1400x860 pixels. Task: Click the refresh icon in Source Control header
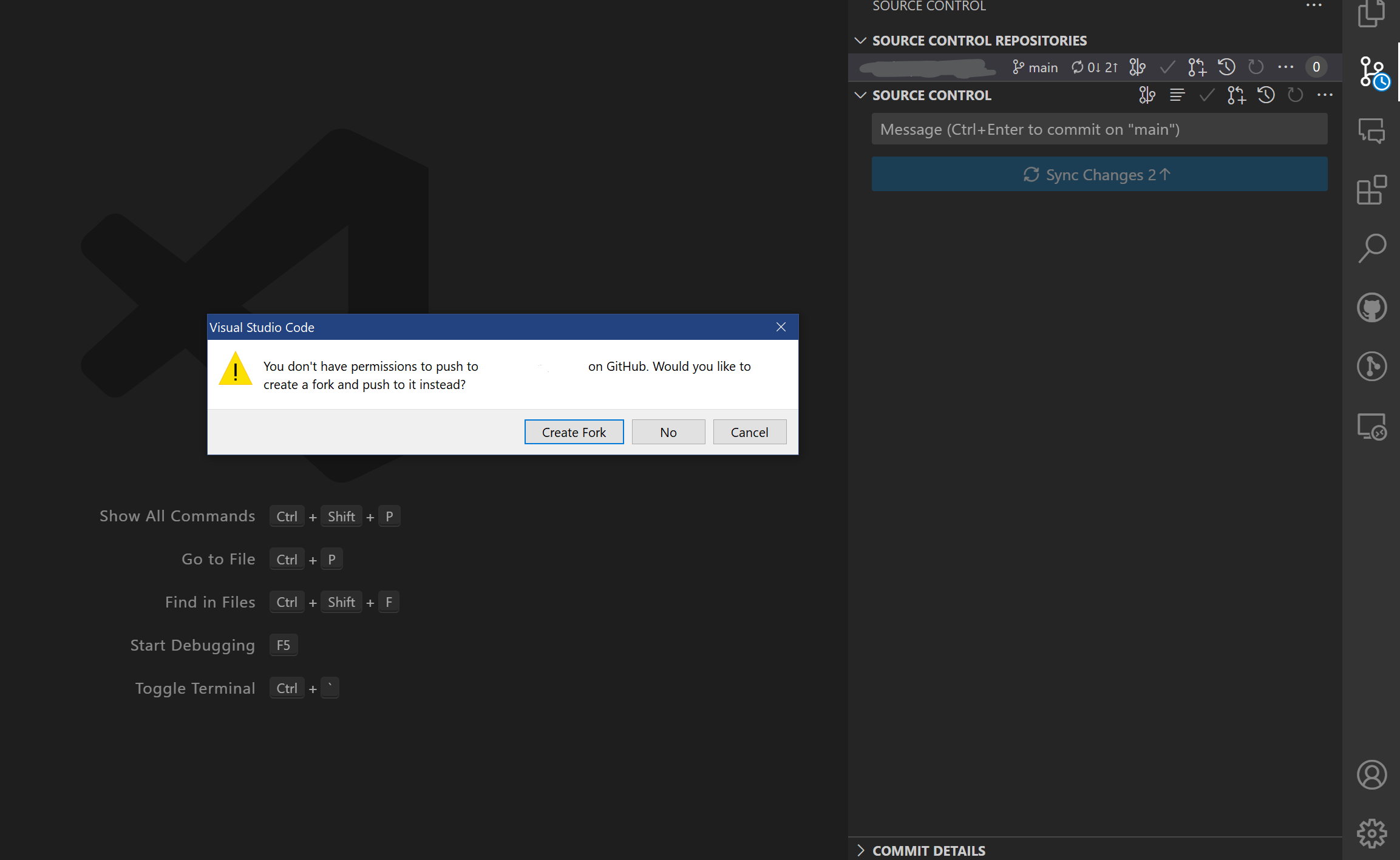coord(1295,95)
